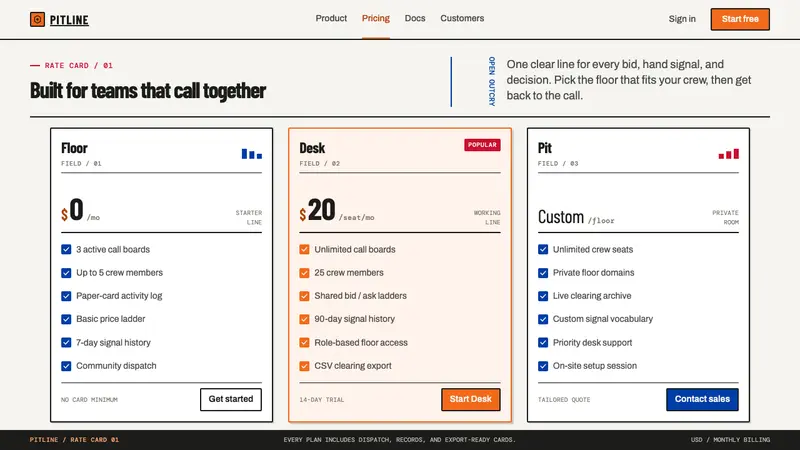Click the blue Contact sales button
This screenshot has width=800, height=450.
click(702, 399)
